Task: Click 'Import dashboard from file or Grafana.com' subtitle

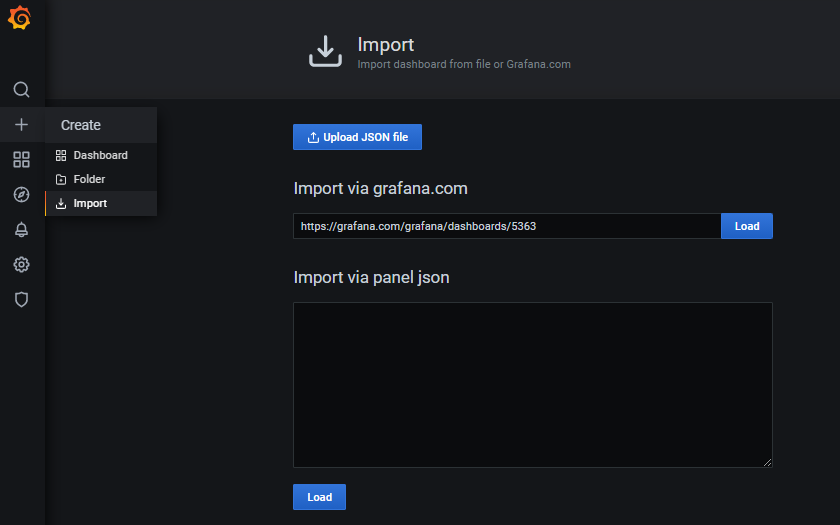Action: click(464, 64)
